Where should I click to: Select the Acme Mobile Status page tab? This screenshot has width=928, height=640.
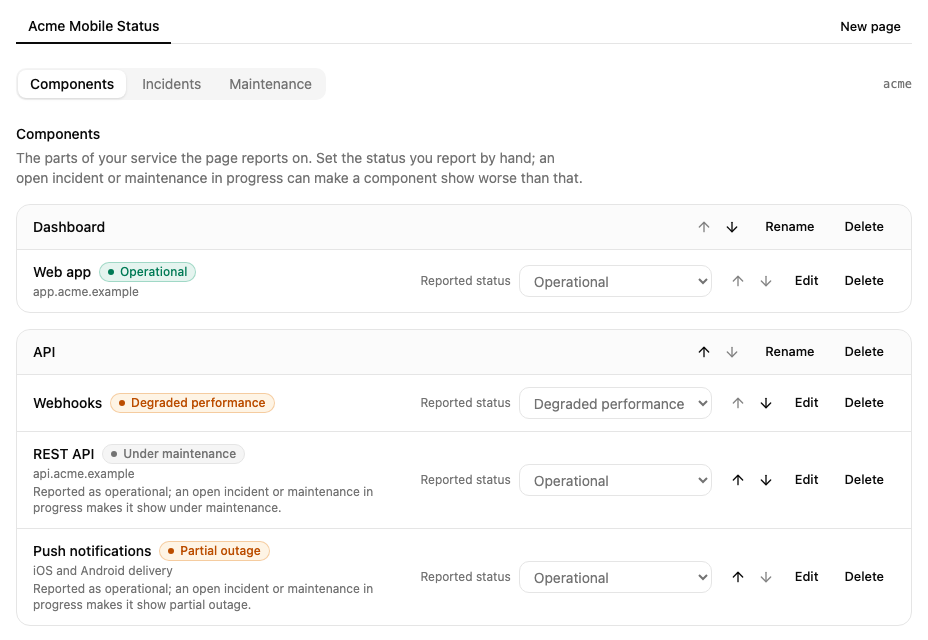coord(94,26)
